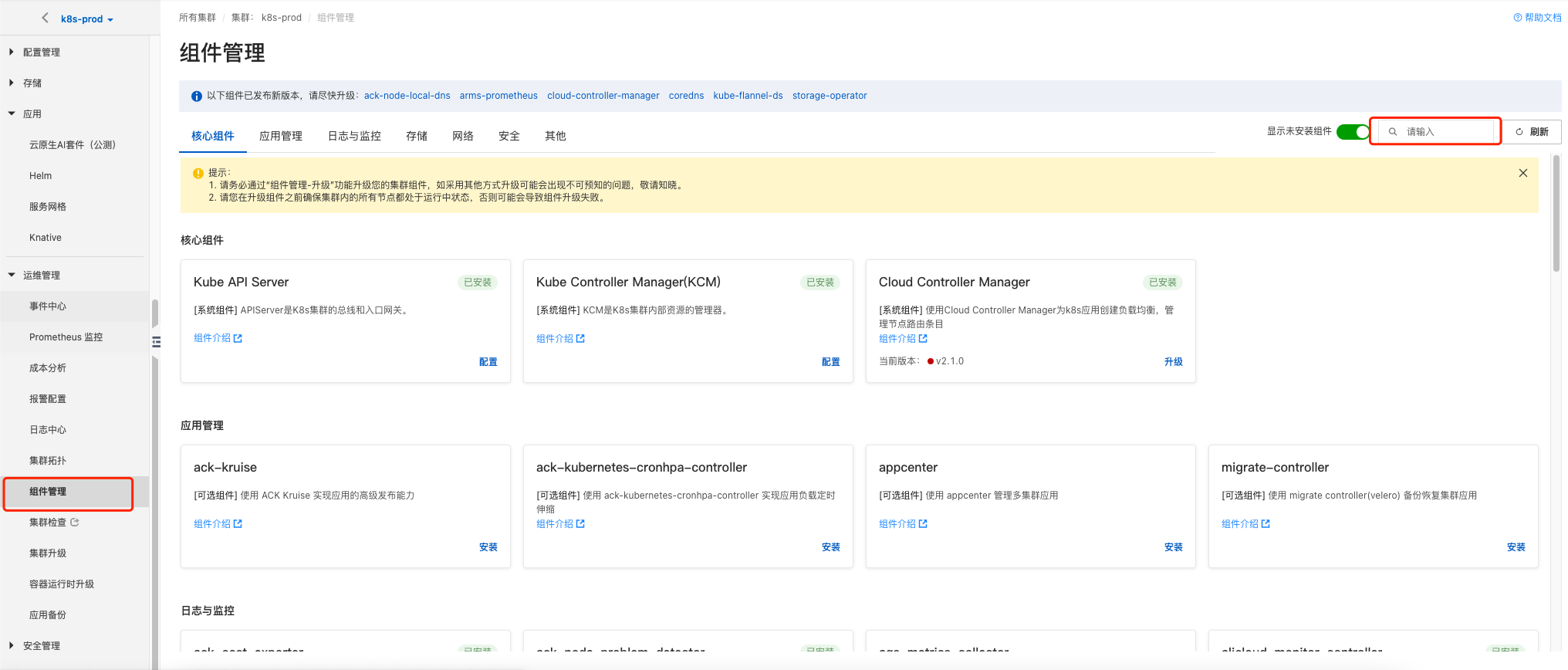The height and width of the screenshot is (670, 1568).
Task: Open 事件中心 in the sidebar
Action: (48, 306)
